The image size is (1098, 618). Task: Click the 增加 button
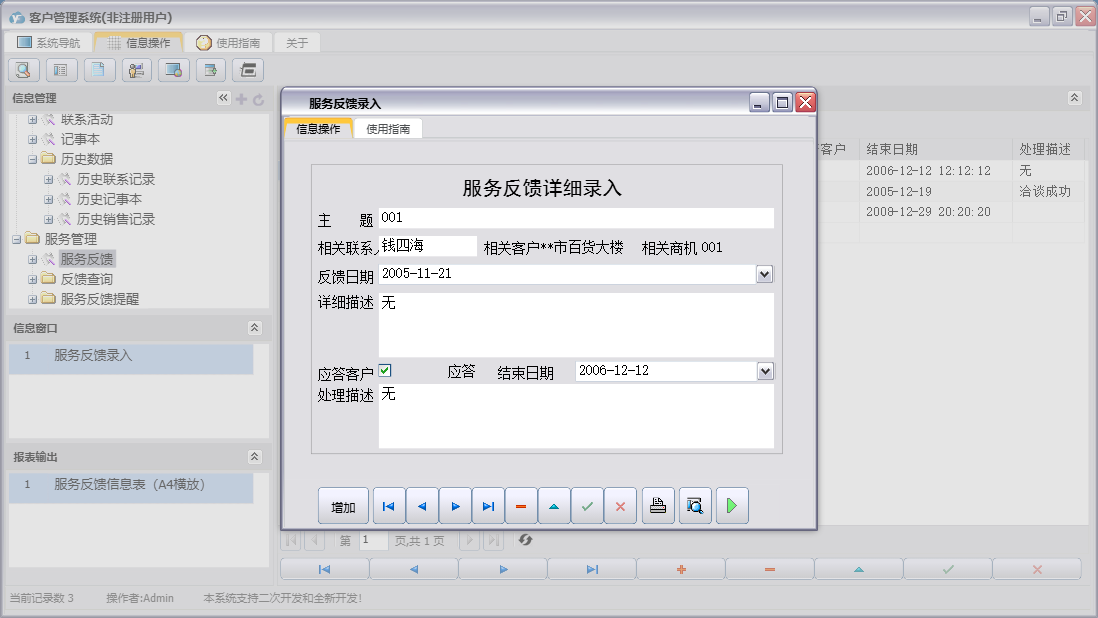pyautogui.click(x=343, y=507)
